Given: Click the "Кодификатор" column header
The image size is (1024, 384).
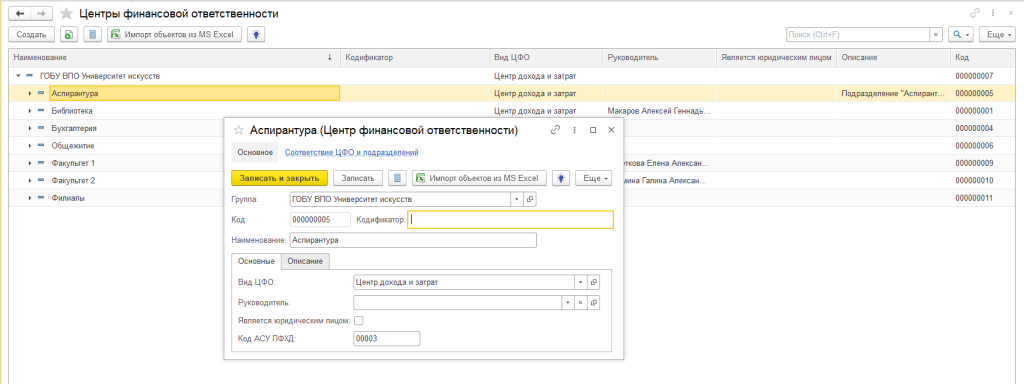Looking at the screenshot, I should pos(415,57).
